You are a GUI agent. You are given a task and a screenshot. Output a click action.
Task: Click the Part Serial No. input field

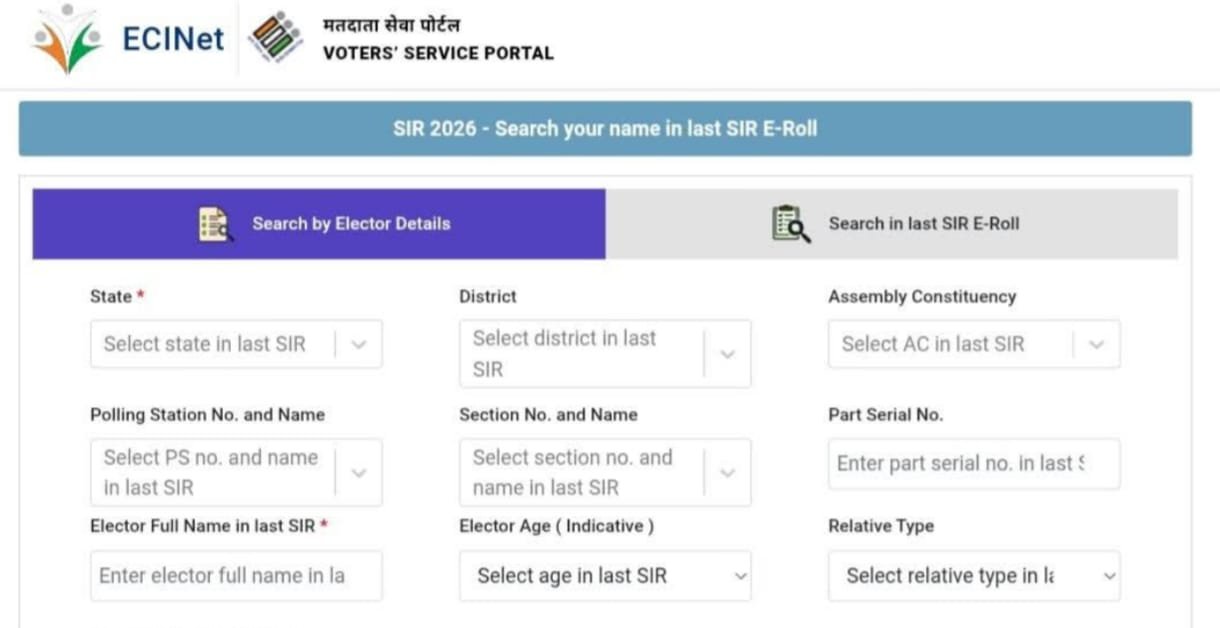(x=974, y=464)
